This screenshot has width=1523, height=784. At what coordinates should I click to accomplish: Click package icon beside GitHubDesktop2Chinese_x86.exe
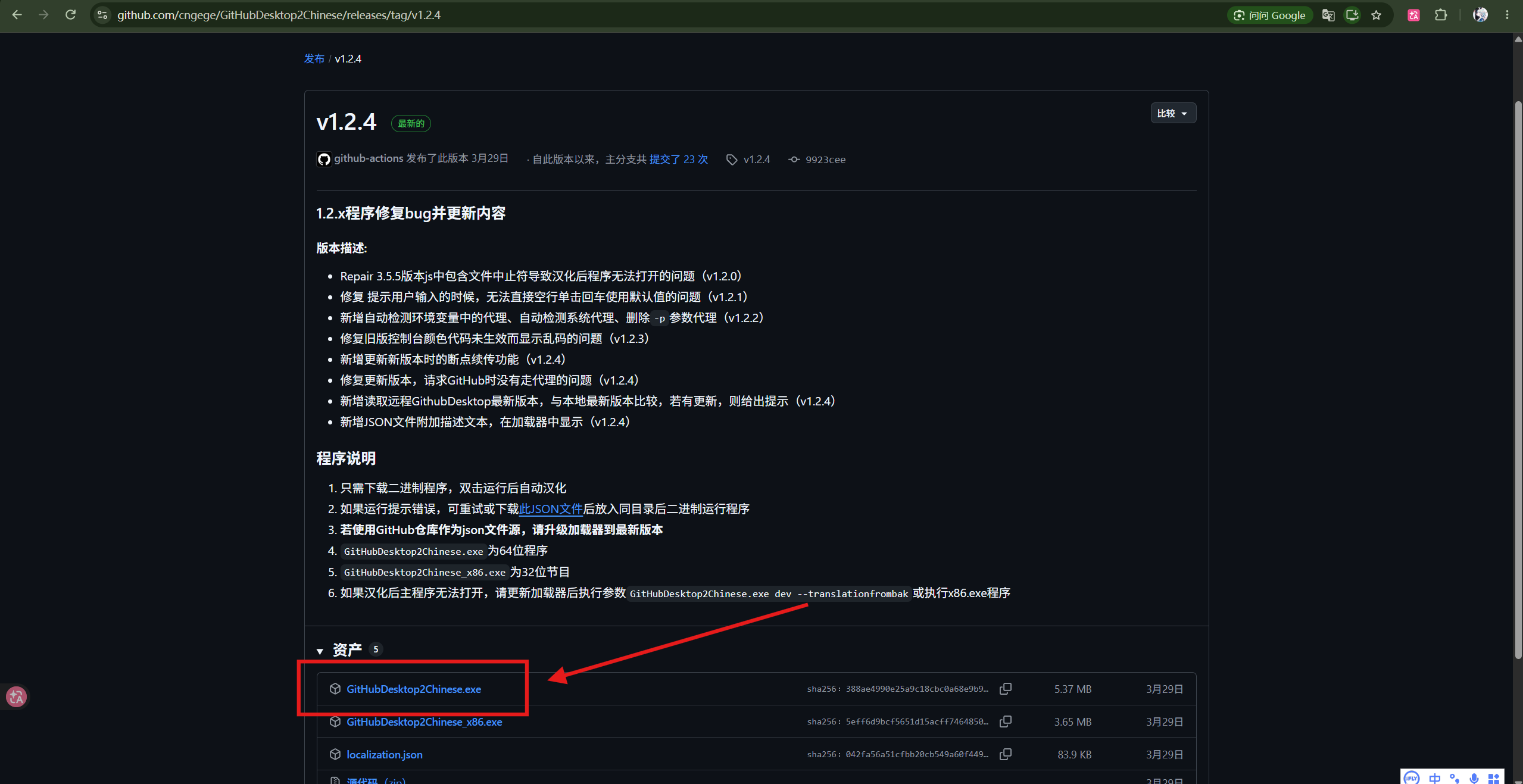tap(335, 721)
